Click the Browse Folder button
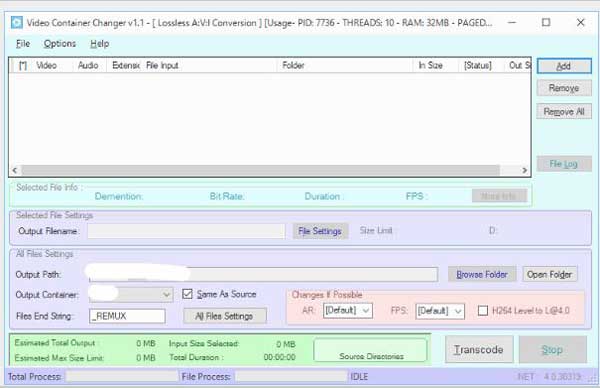Screen dimensions: 600x388 [x=482, y=274]
